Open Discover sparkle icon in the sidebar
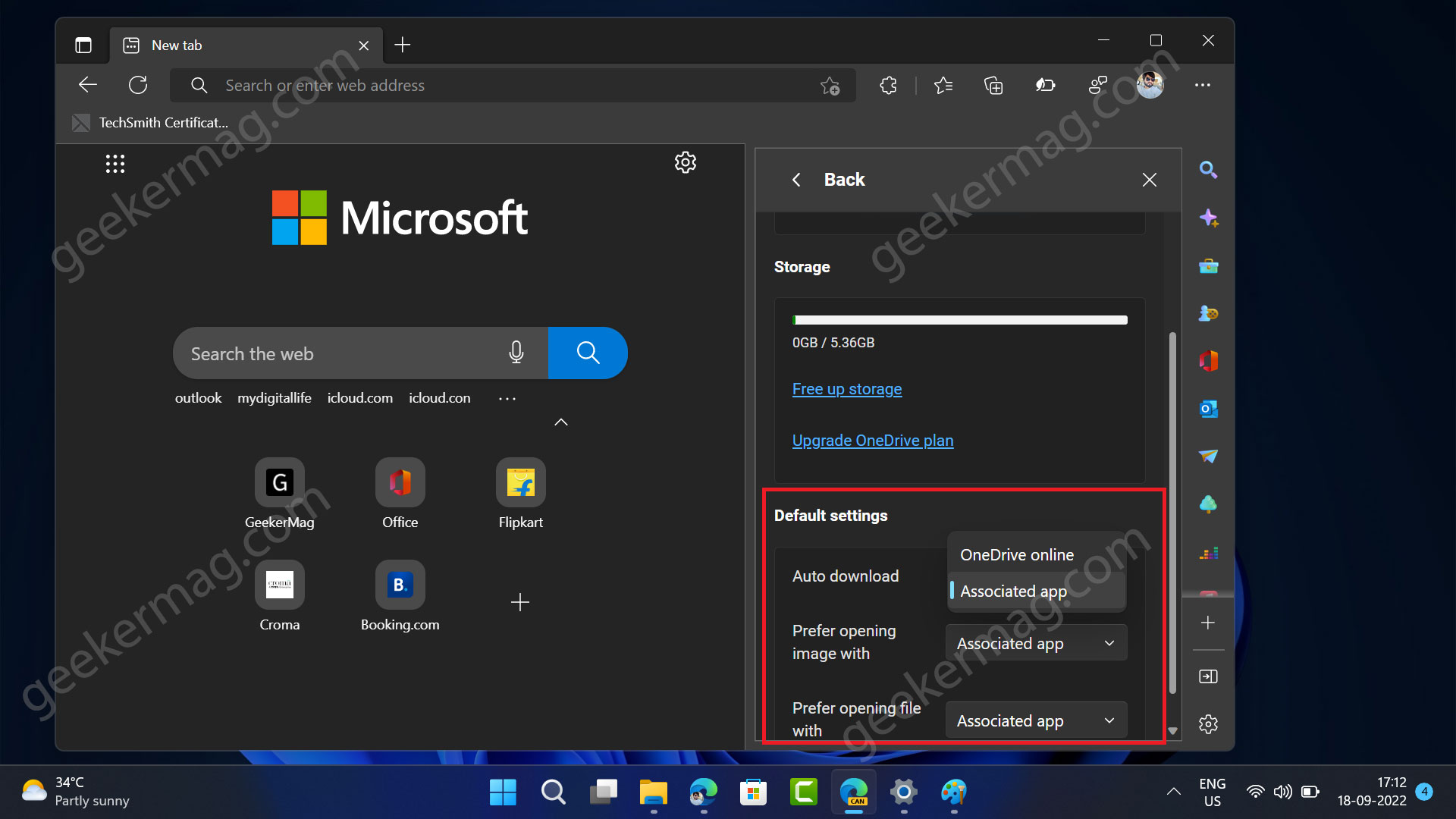Viewport: 1456px width, 819px height. coord(1208,218)
